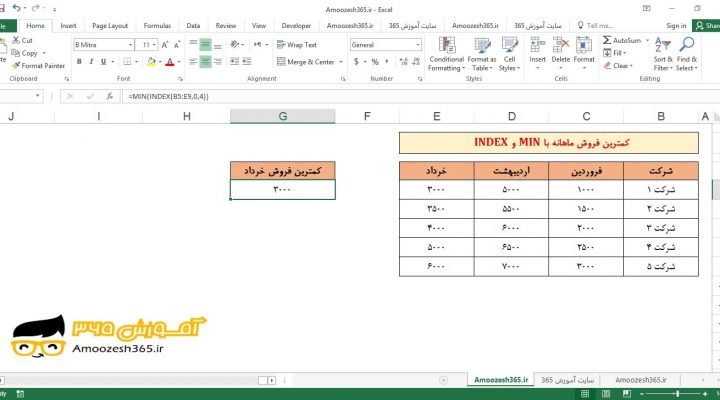The image size is (720, 400).
Task: Switch to Page Layout view in status bar
Action: tap(606, 394)
